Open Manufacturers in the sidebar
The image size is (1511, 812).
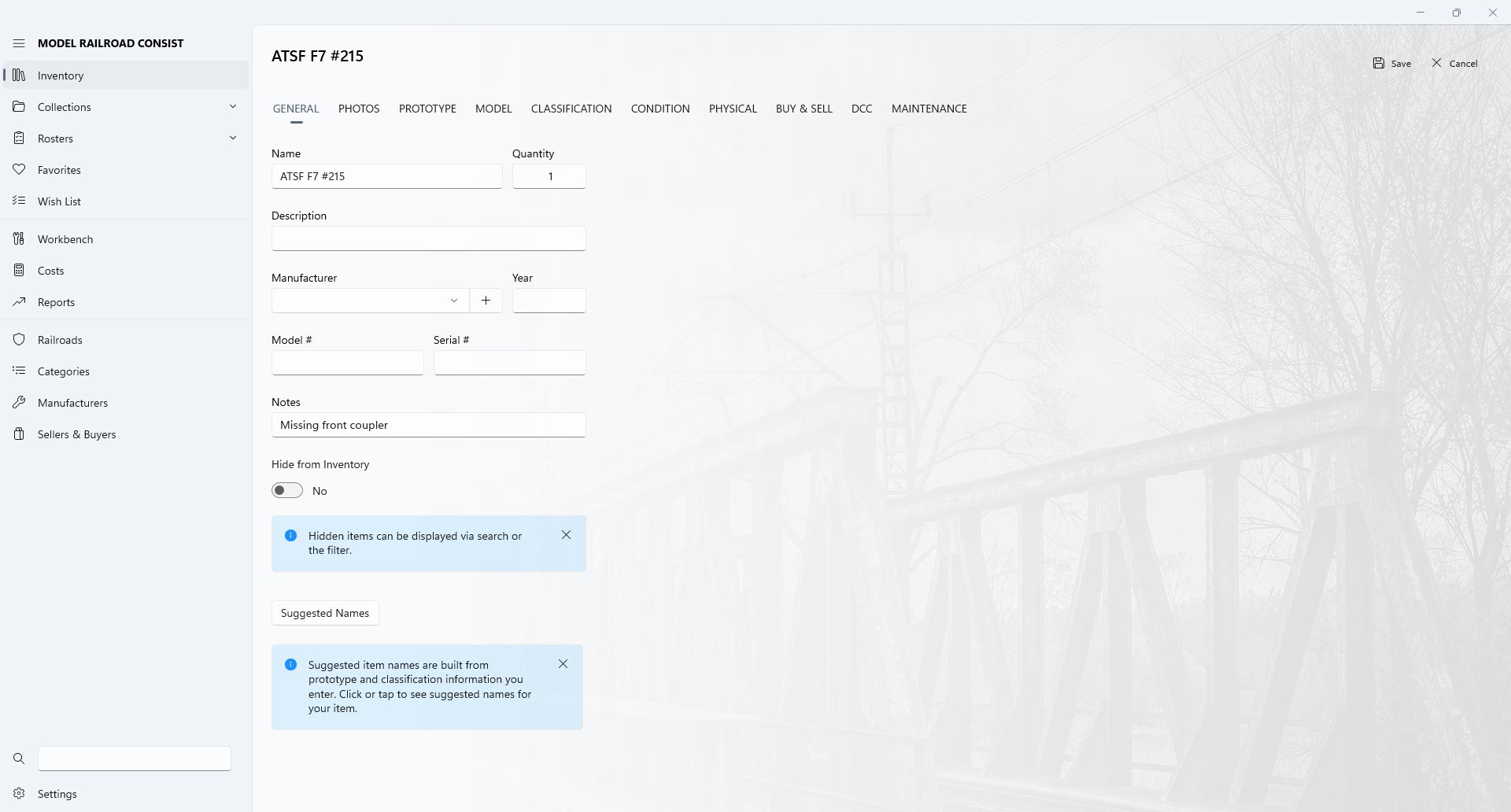point(126,403)
